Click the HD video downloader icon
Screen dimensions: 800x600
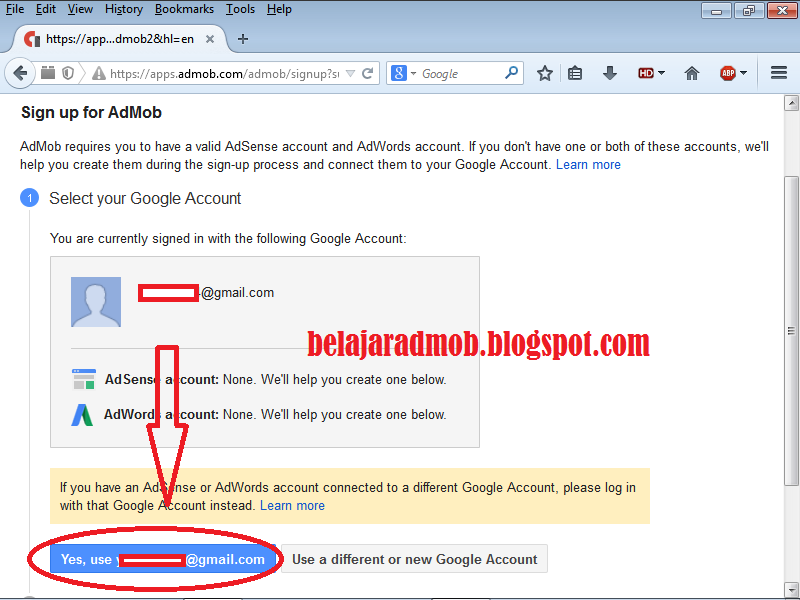pos(646,73)
